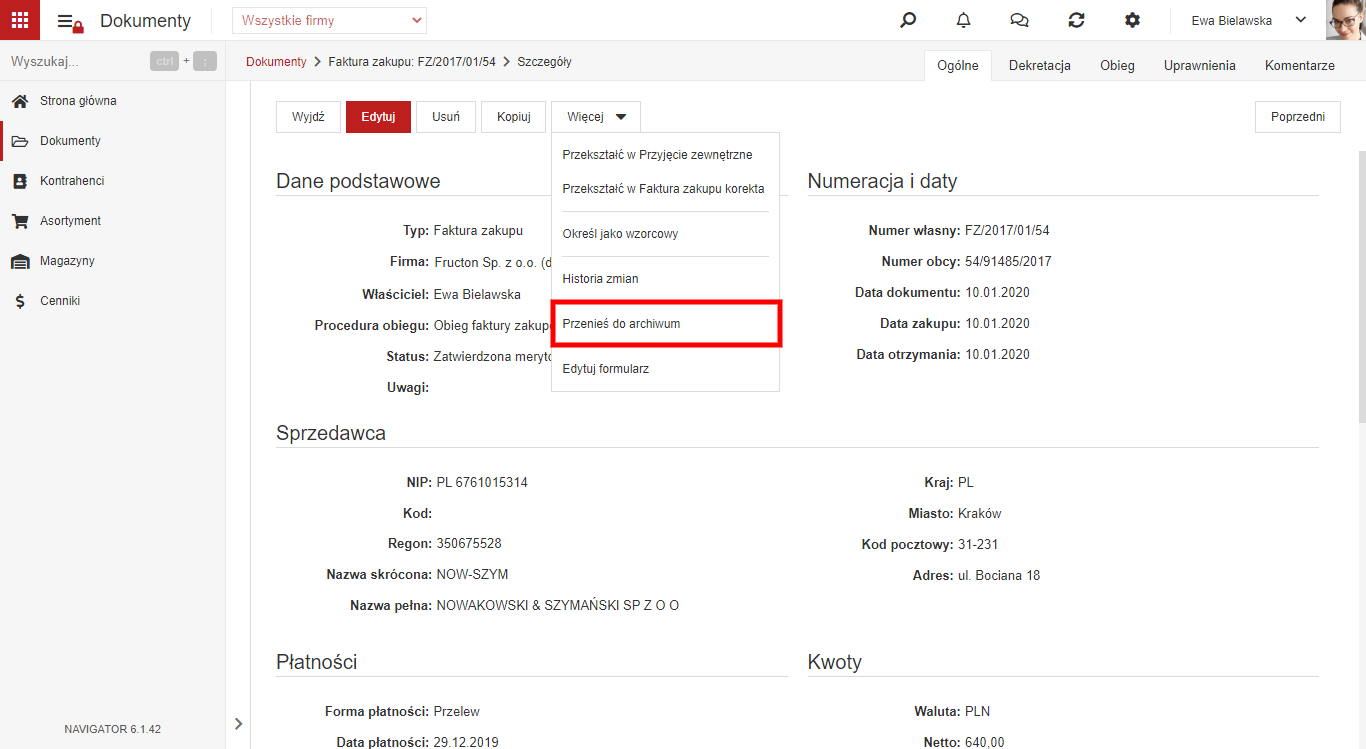The image size is (1366, 749).
Task: Click the red Edytuj button
Action: 378,117
